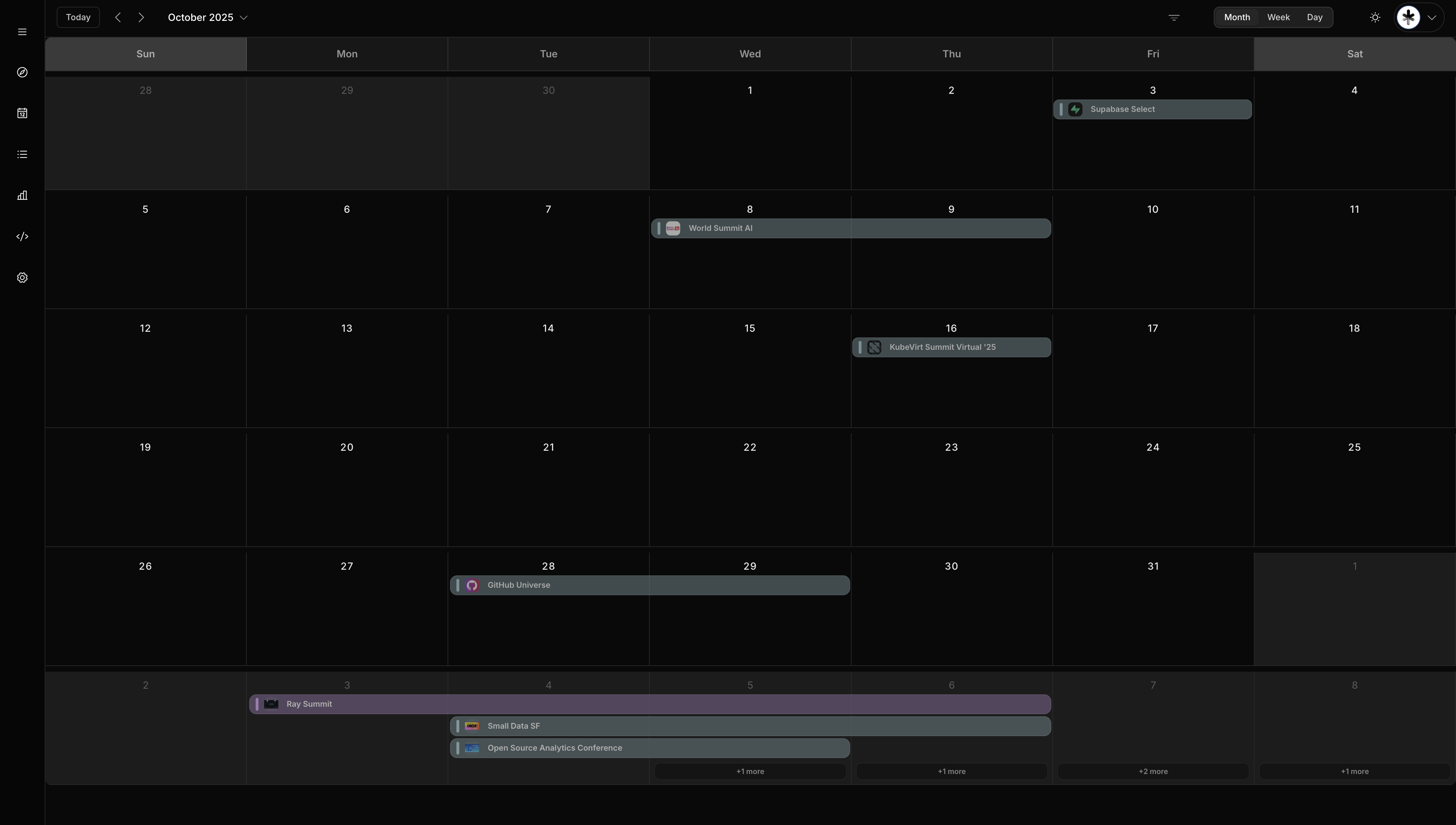Switch to Week view
This screenshot has height=825, width=1456.
pyautogui.click(x=1279, y=17)
